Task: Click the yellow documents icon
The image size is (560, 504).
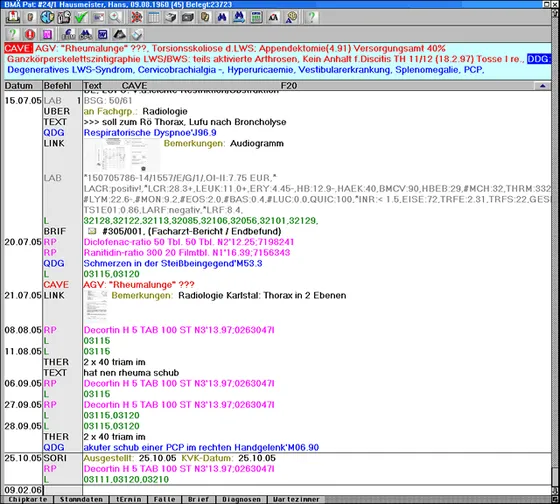Action: (x=205, y=17)
